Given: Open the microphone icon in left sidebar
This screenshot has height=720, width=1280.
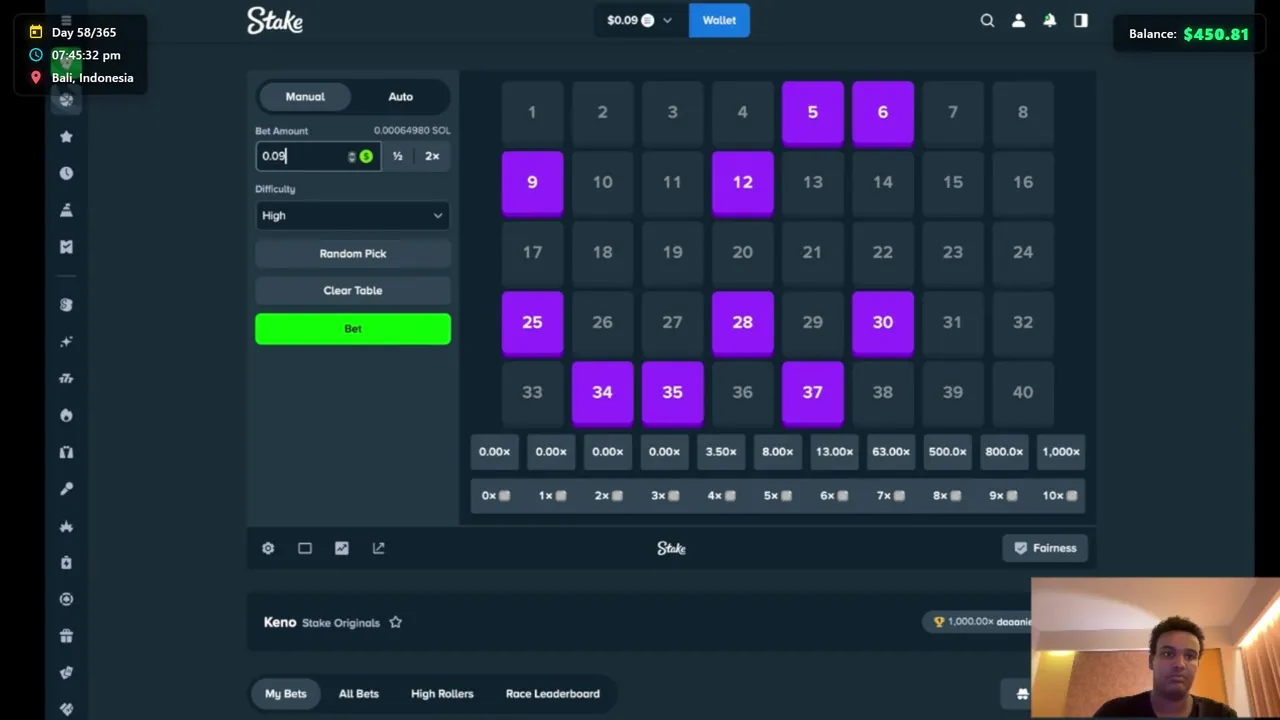Looking at the screenshot, I should pyautogui.click(x=66, y=489).
